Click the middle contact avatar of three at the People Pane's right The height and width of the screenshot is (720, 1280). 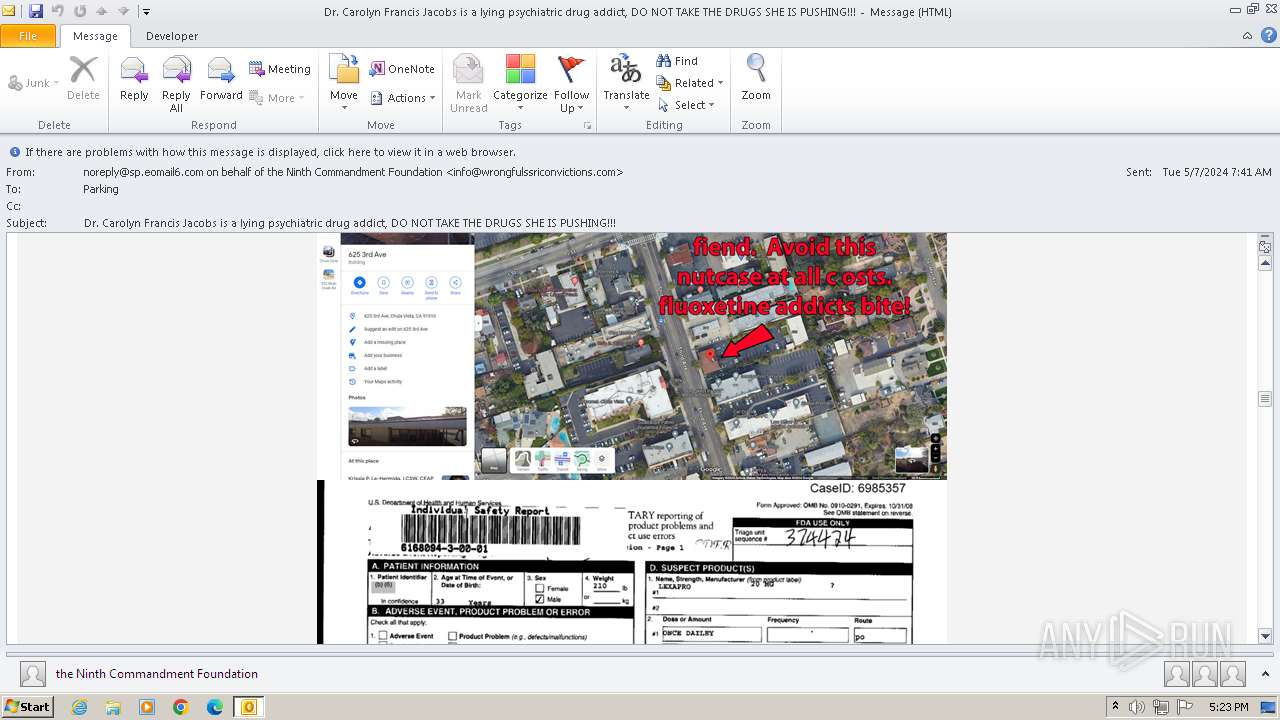tap(1205, 675)
